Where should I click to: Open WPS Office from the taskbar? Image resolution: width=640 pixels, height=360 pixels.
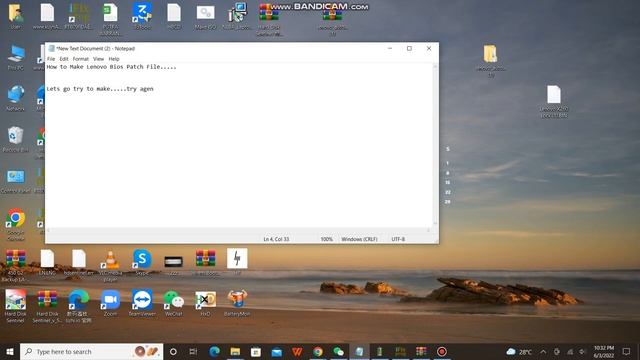[x=297, y=351]
